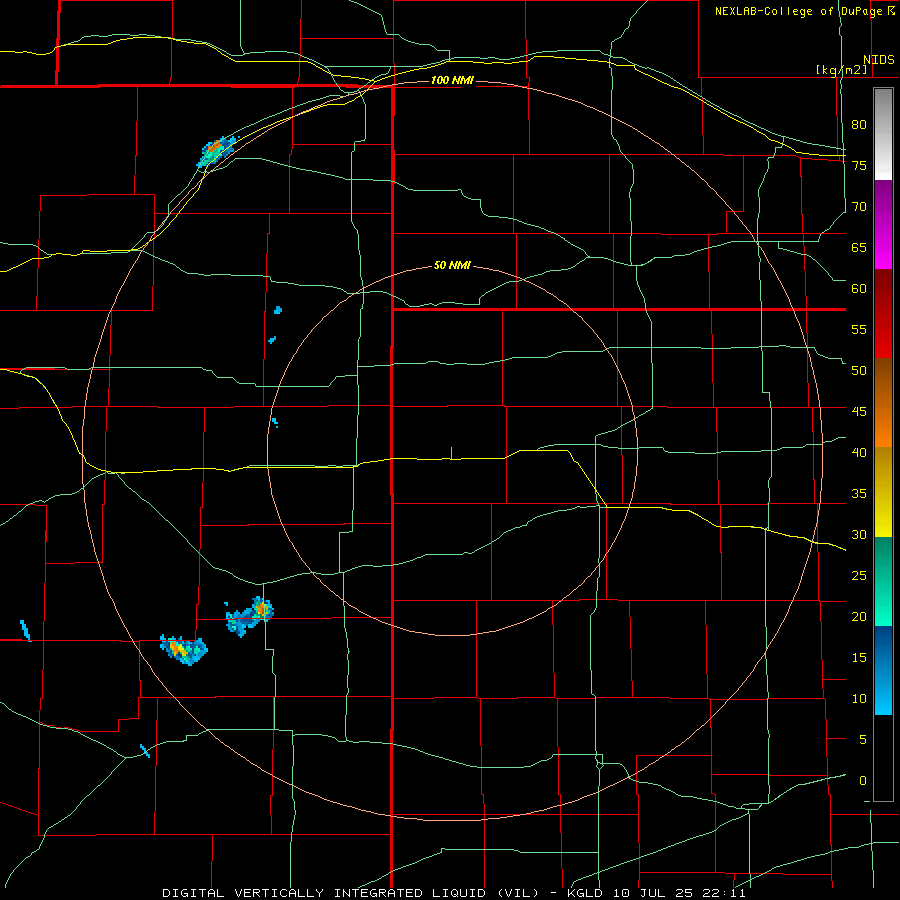900x900 pixels.
Task: Click the NIDS label above the scale
Action: pos(878,60)
